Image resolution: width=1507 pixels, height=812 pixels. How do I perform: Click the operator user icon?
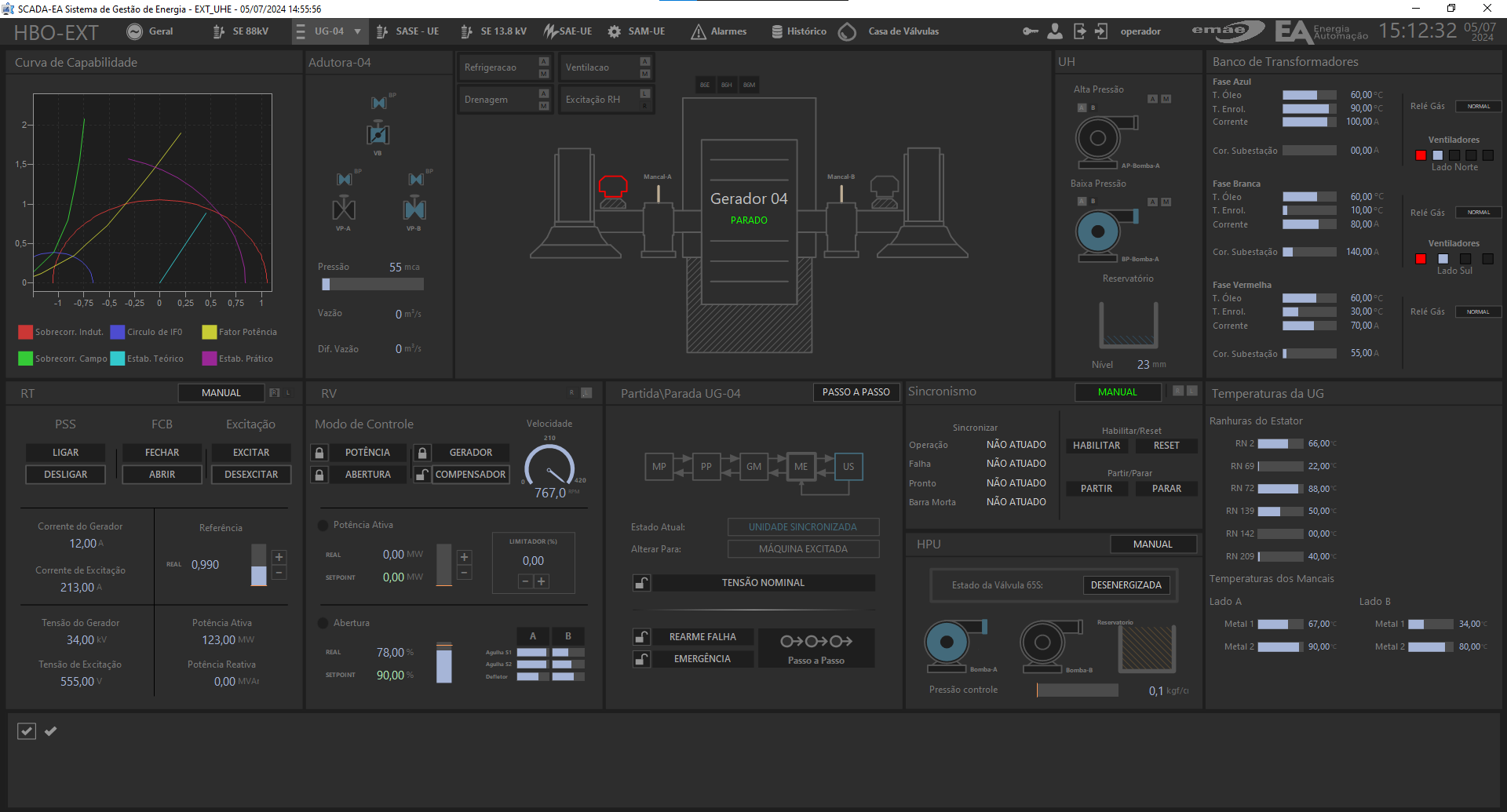pos(1055,31)
